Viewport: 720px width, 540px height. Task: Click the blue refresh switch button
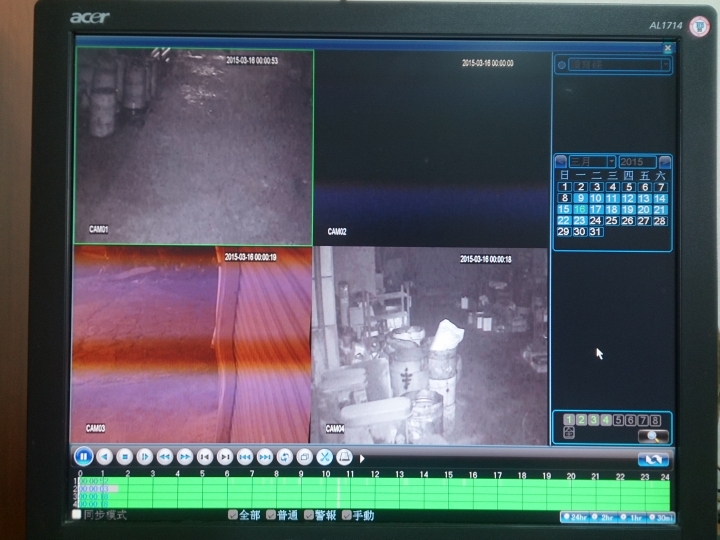coord(653,459)
